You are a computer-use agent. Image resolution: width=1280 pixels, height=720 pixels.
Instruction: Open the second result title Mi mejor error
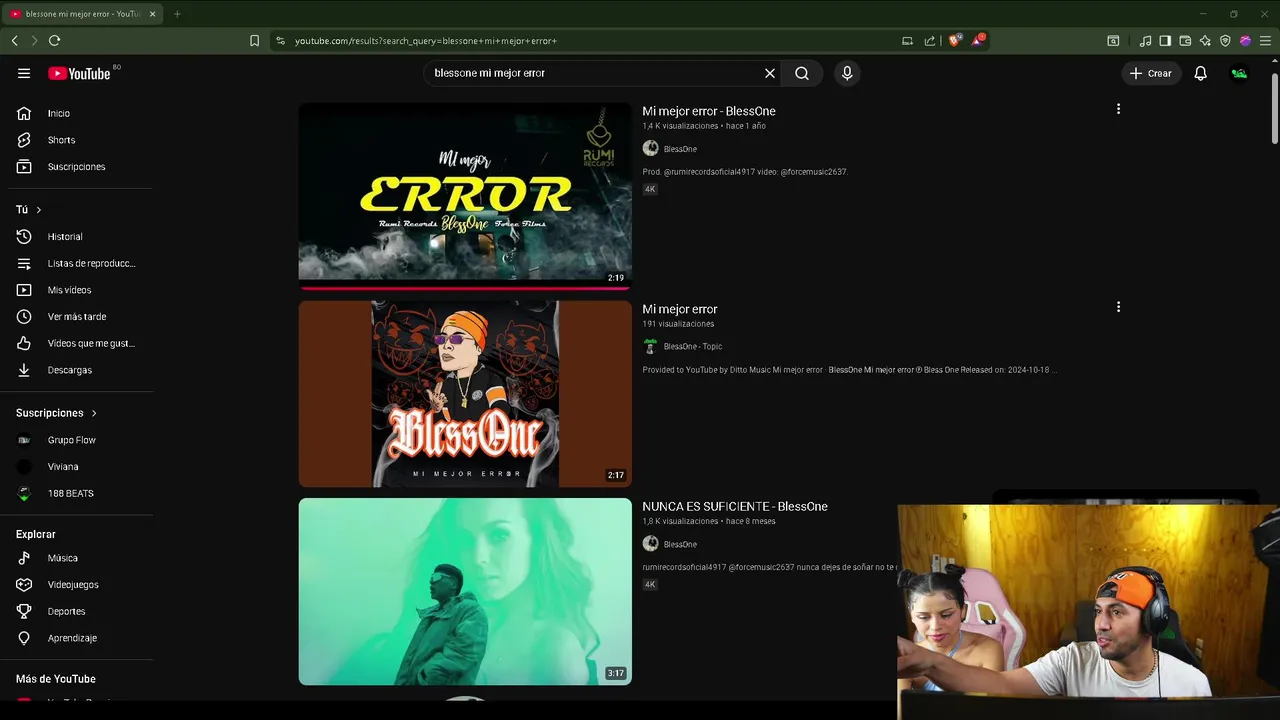pyautogui.click(x=680, y=309)
